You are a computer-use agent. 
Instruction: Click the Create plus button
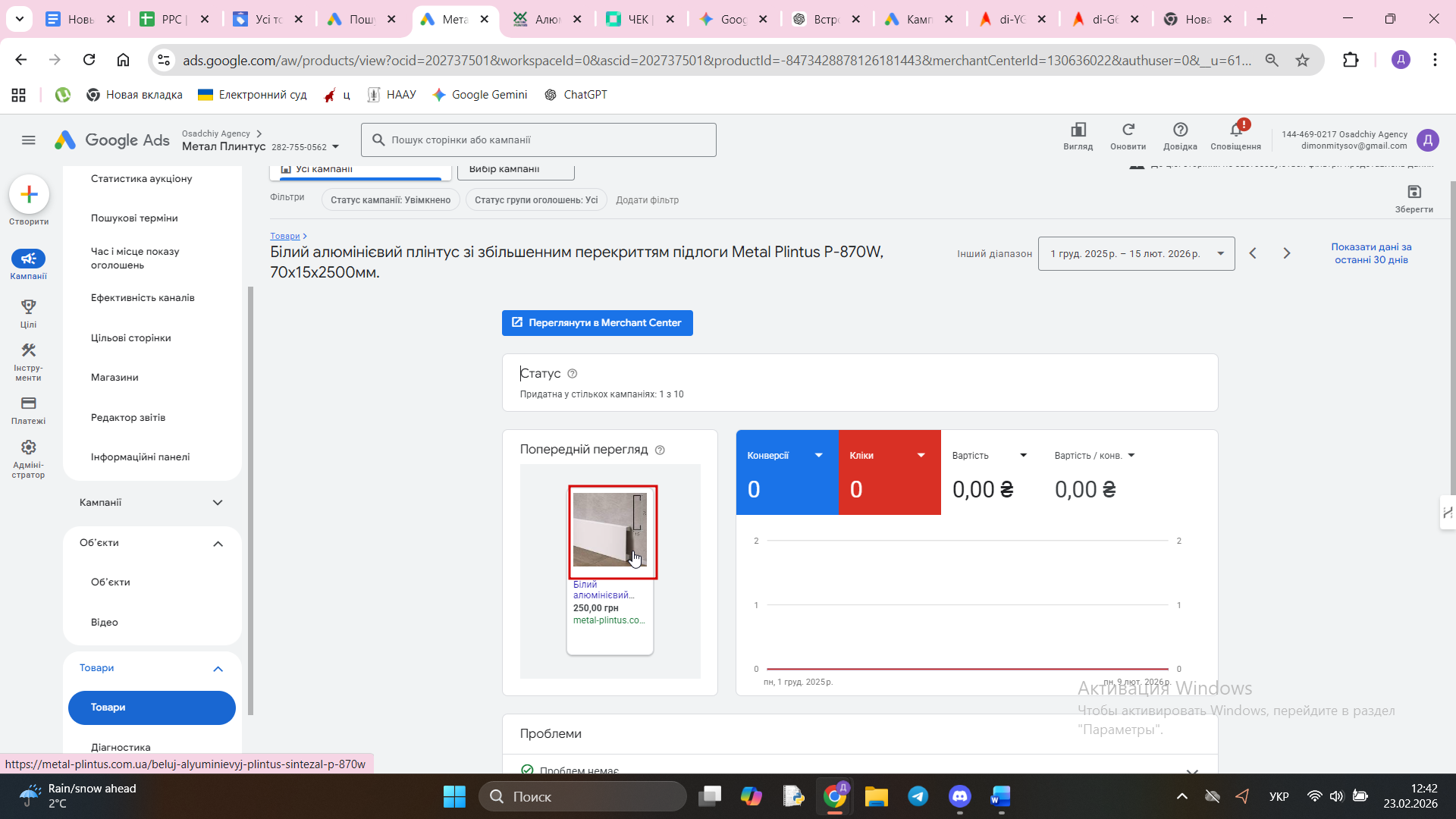click(29, 195)
